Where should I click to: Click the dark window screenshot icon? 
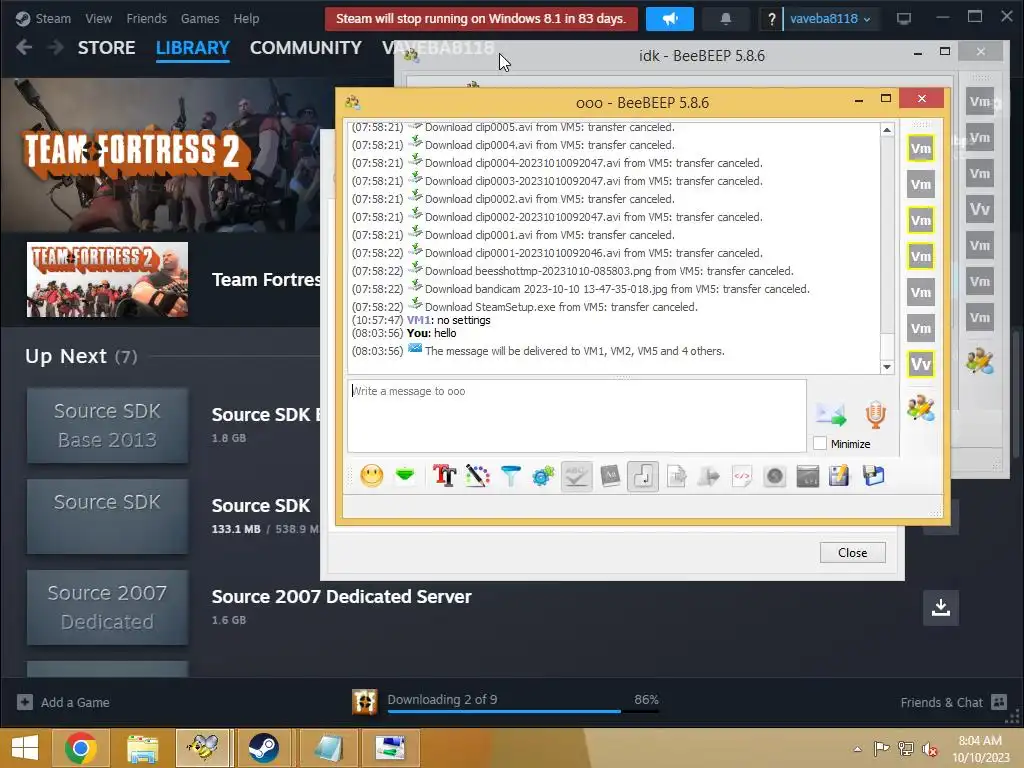click(808, 476)
